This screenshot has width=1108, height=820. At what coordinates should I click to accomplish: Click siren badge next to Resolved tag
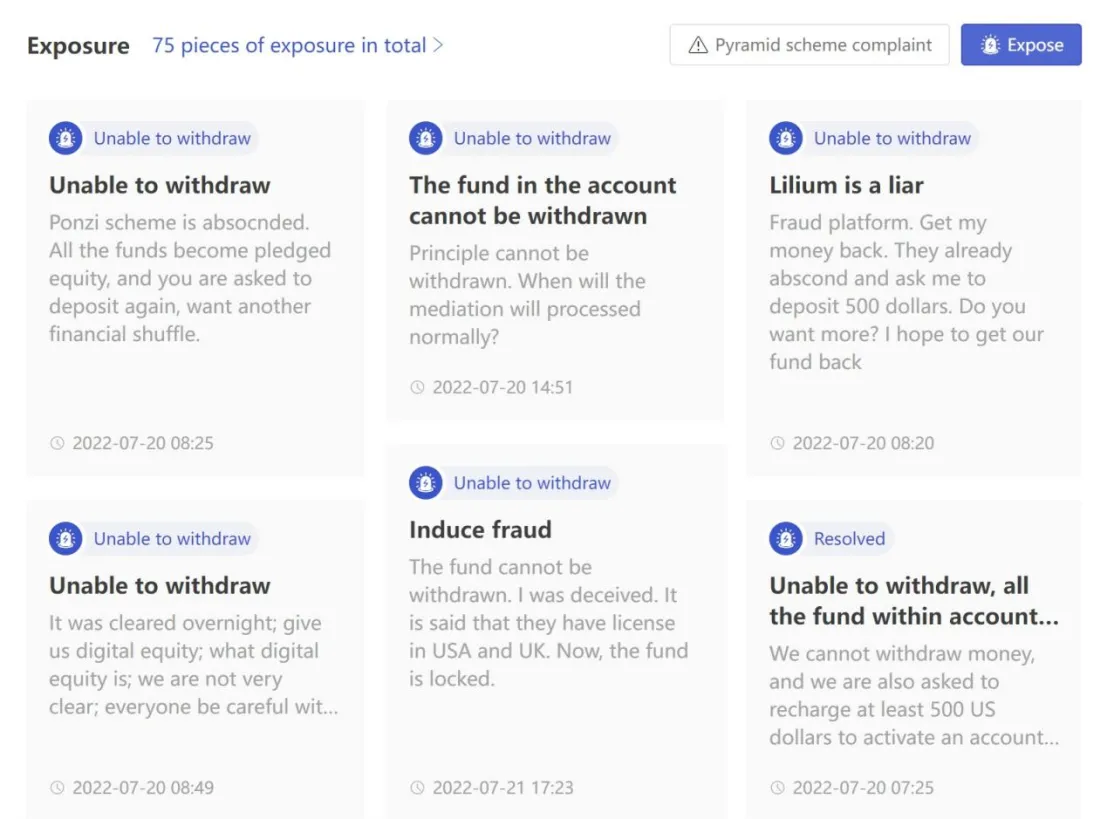786,539
